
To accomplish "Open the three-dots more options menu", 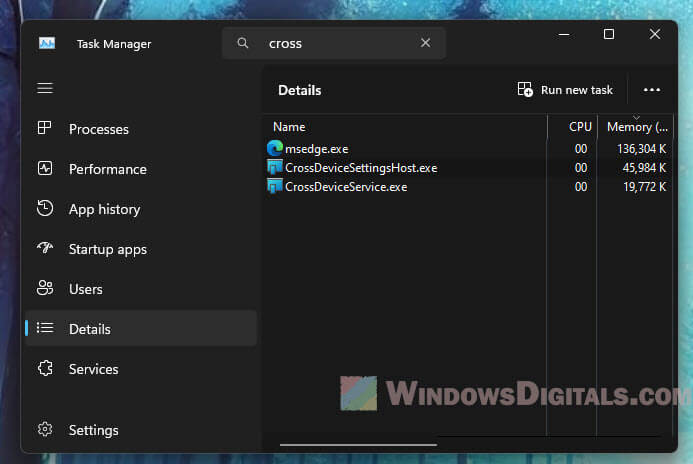I will 652,90.
